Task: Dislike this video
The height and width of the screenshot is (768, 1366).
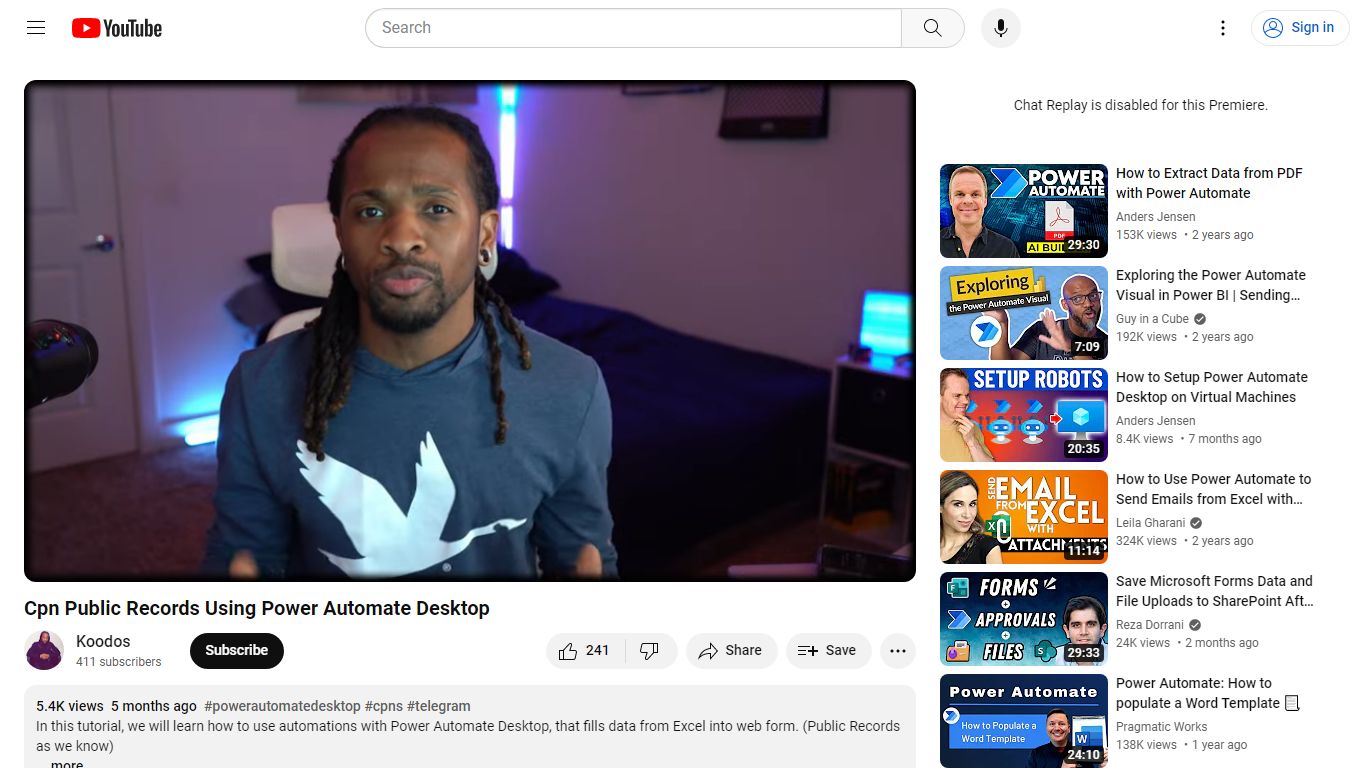Action: click(651, 651)
